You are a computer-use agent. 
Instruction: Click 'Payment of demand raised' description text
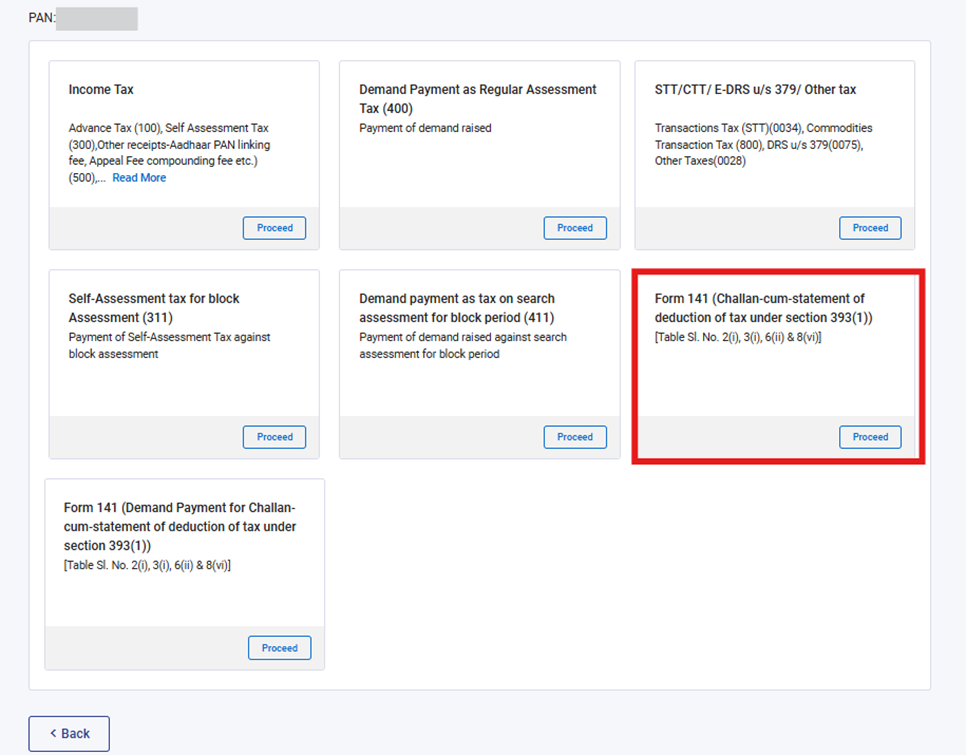pyautogui.click(x=425, y=128)
